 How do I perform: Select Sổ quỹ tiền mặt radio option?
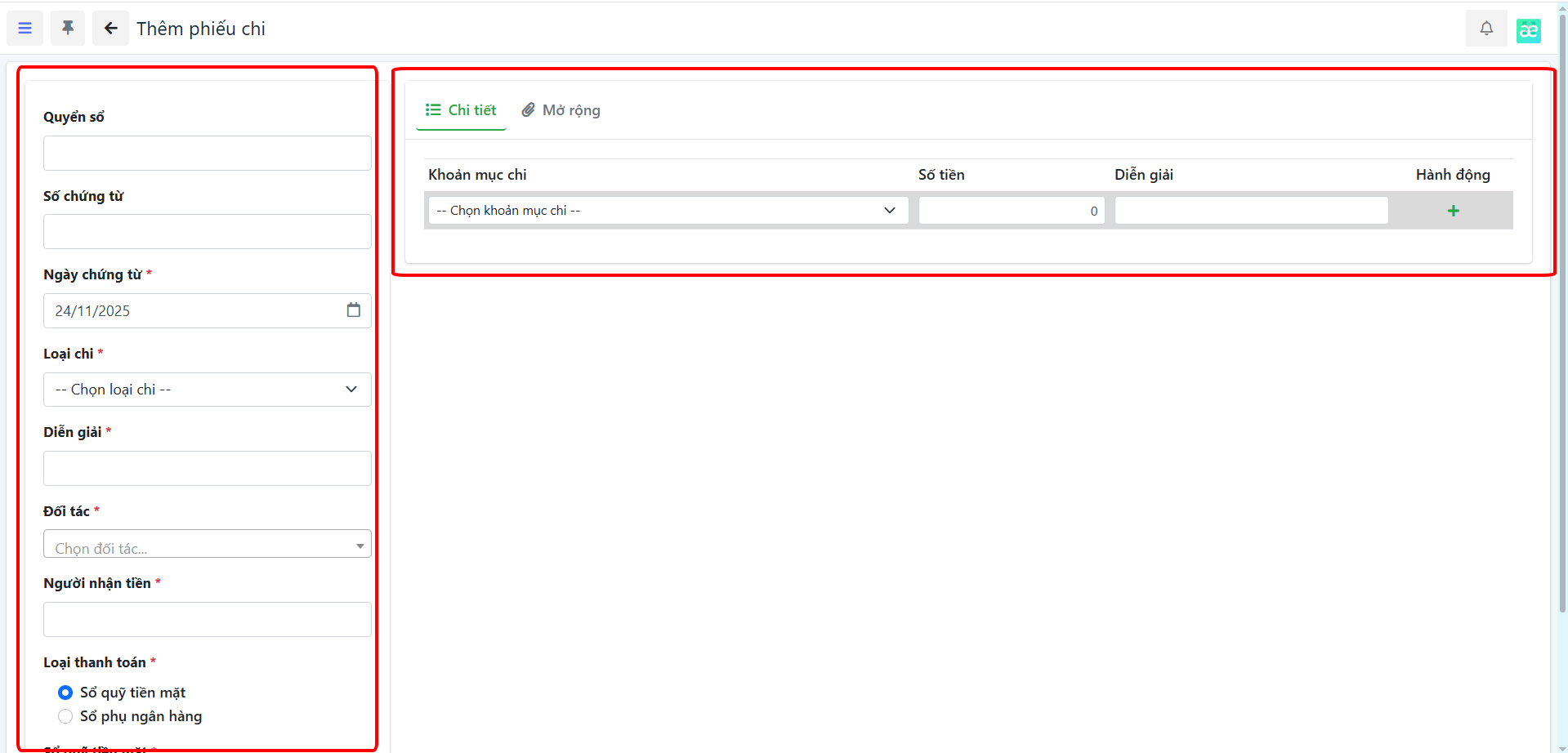(65, 693)
